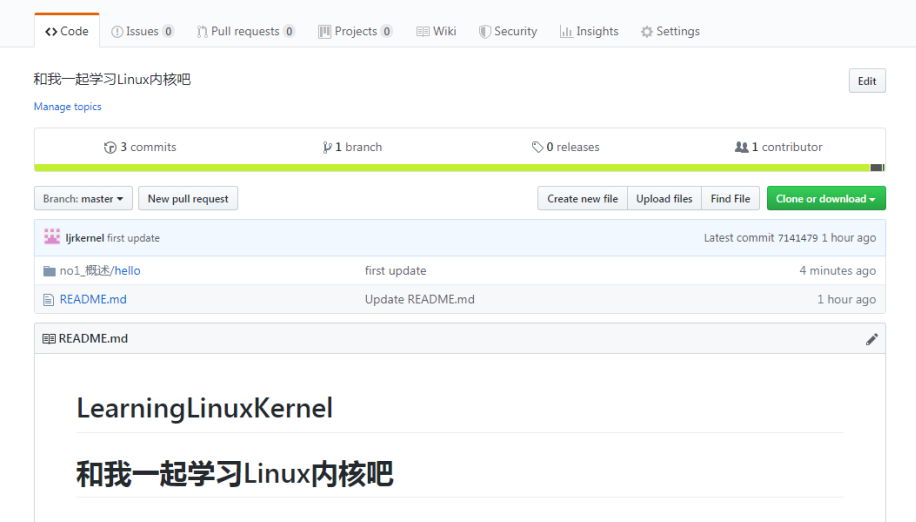Open the 1 branch list
916x522 pixels.
(352, 147)
